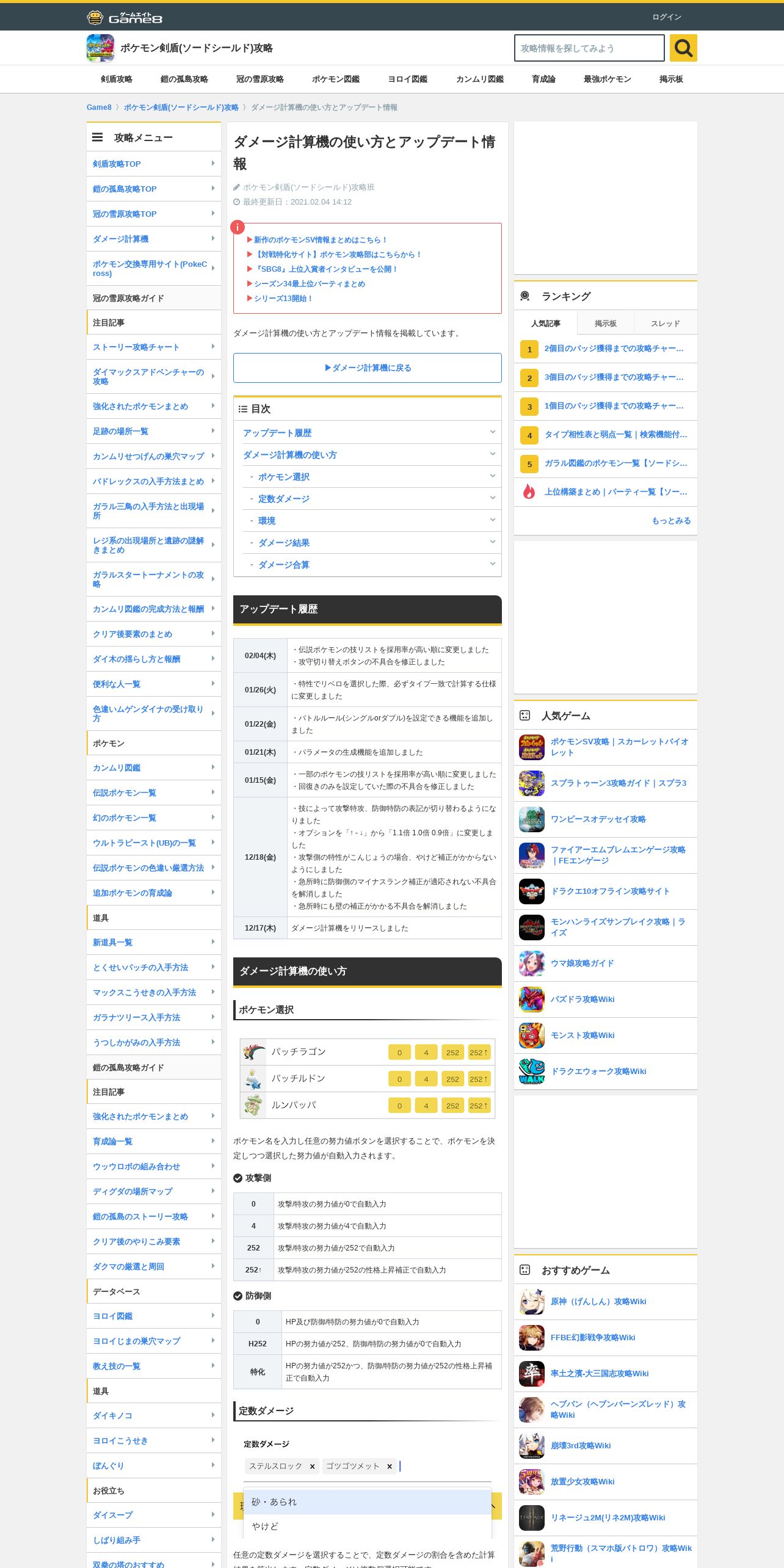Choose やけど from the dropdown list

coord(368,1526)
